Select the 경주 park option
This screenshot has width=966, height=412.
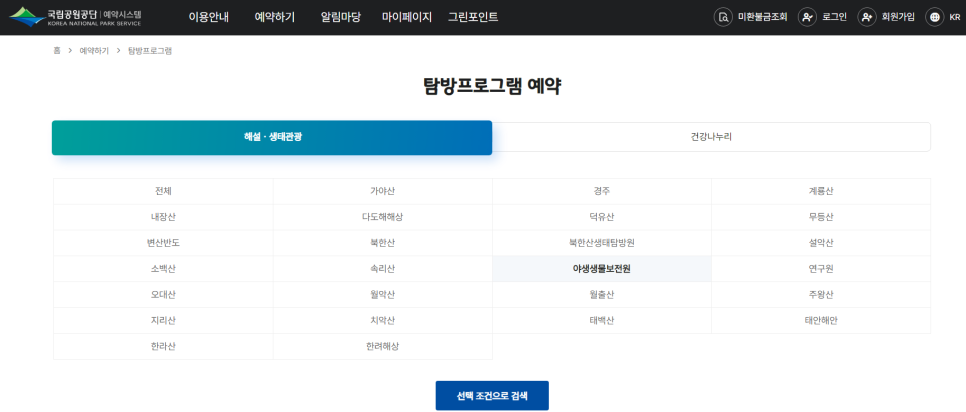(x=602, y=192)
